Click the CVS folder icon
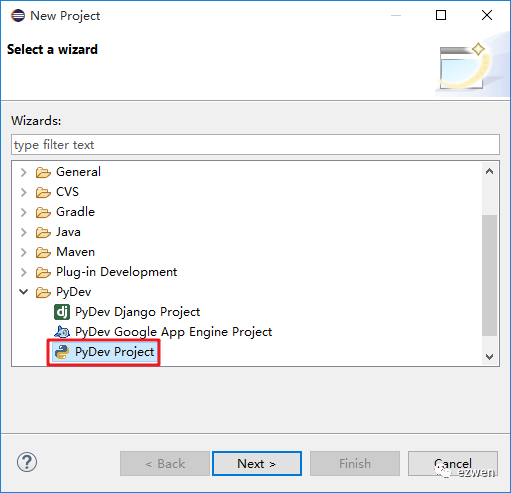The width and height of the screenshot is (511, 493). 43,192
